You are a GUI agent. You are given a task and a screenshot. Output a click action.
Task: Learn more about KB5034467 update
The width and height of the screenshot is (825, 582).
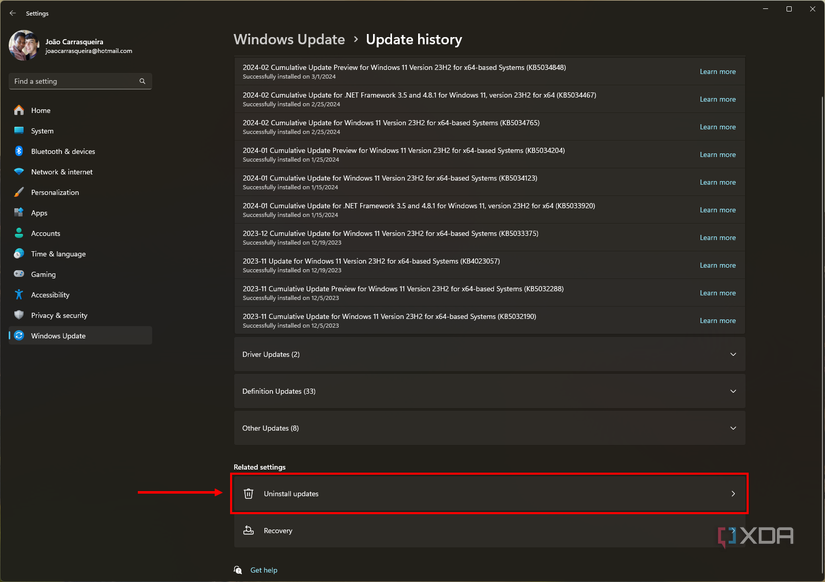[717, 99]
